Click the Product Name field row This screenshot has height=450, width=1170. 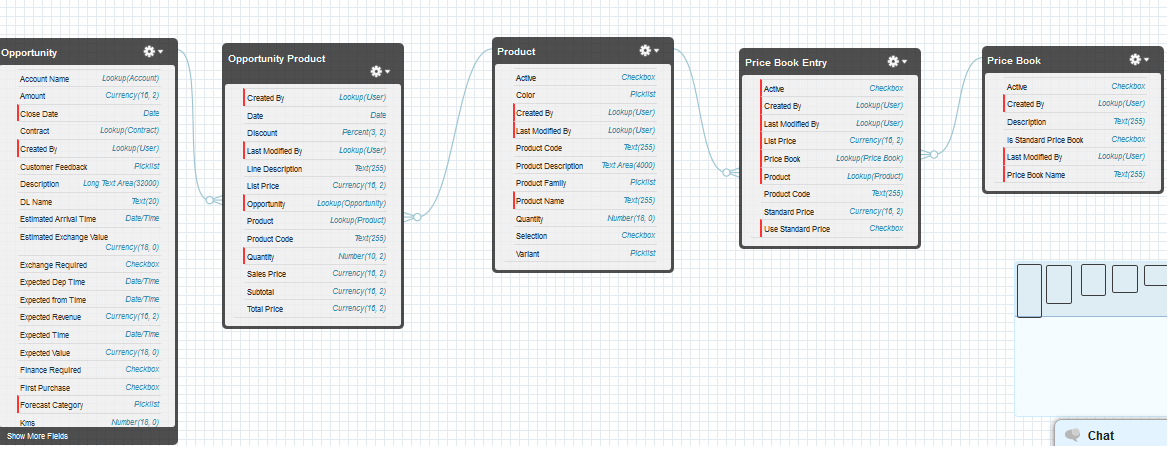585,201
